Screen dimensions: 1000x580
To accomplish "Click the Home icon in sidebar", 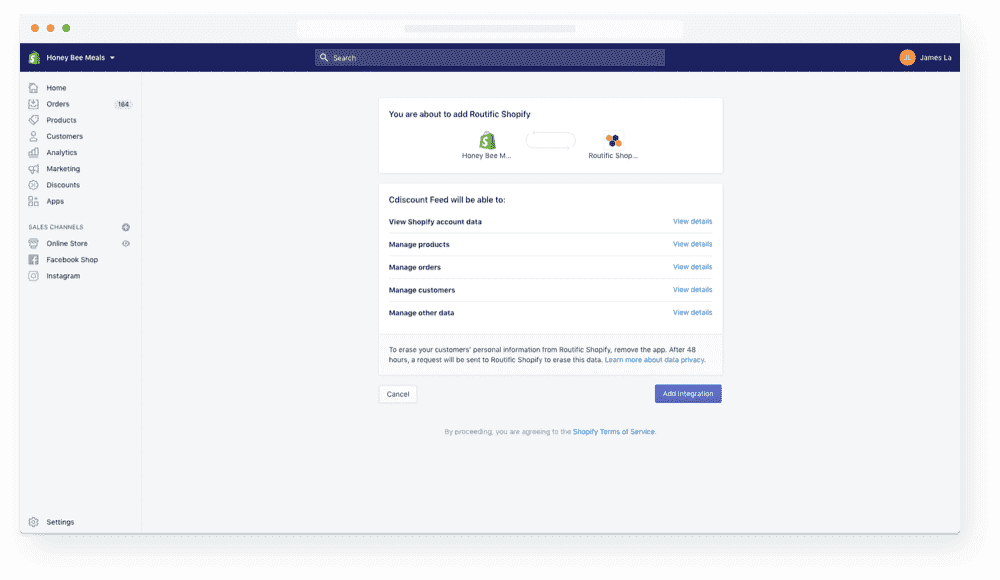I will [34, 88].
